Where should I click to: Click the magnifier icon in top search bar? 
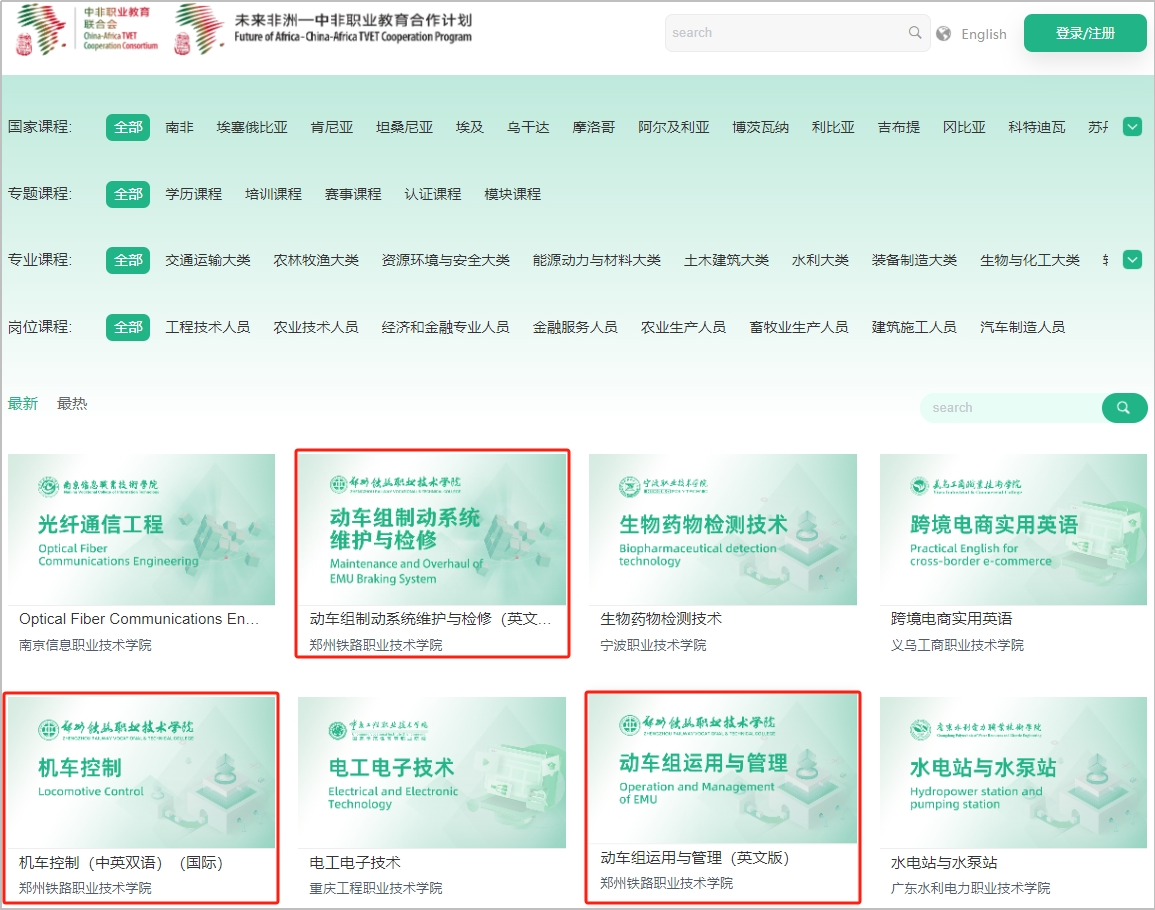pos(915,33)
